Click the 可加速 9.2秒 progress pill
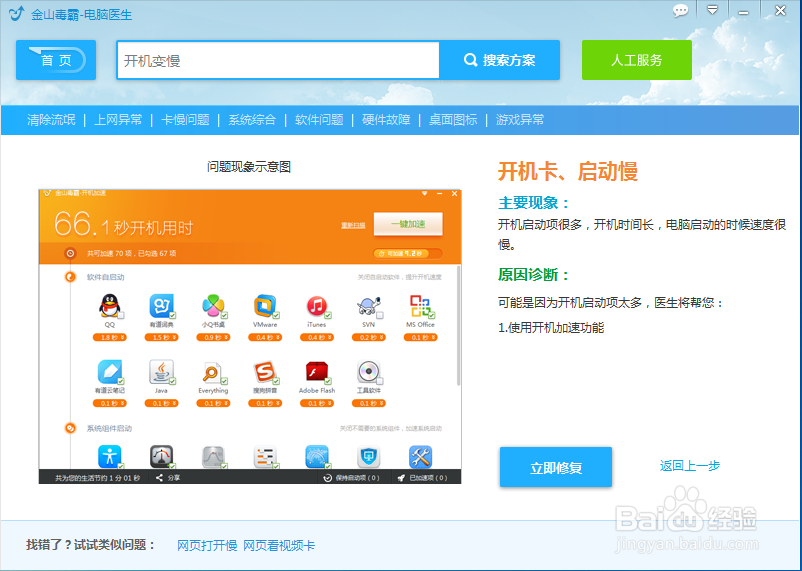 coord(408,254)
